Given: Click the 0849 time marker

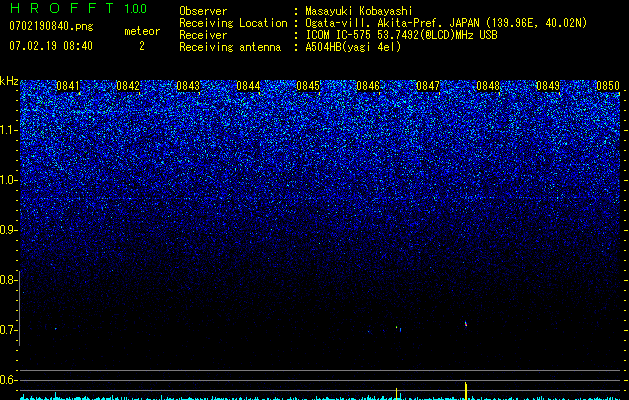Looking at the screenshot, I should [x=548, y=86].
